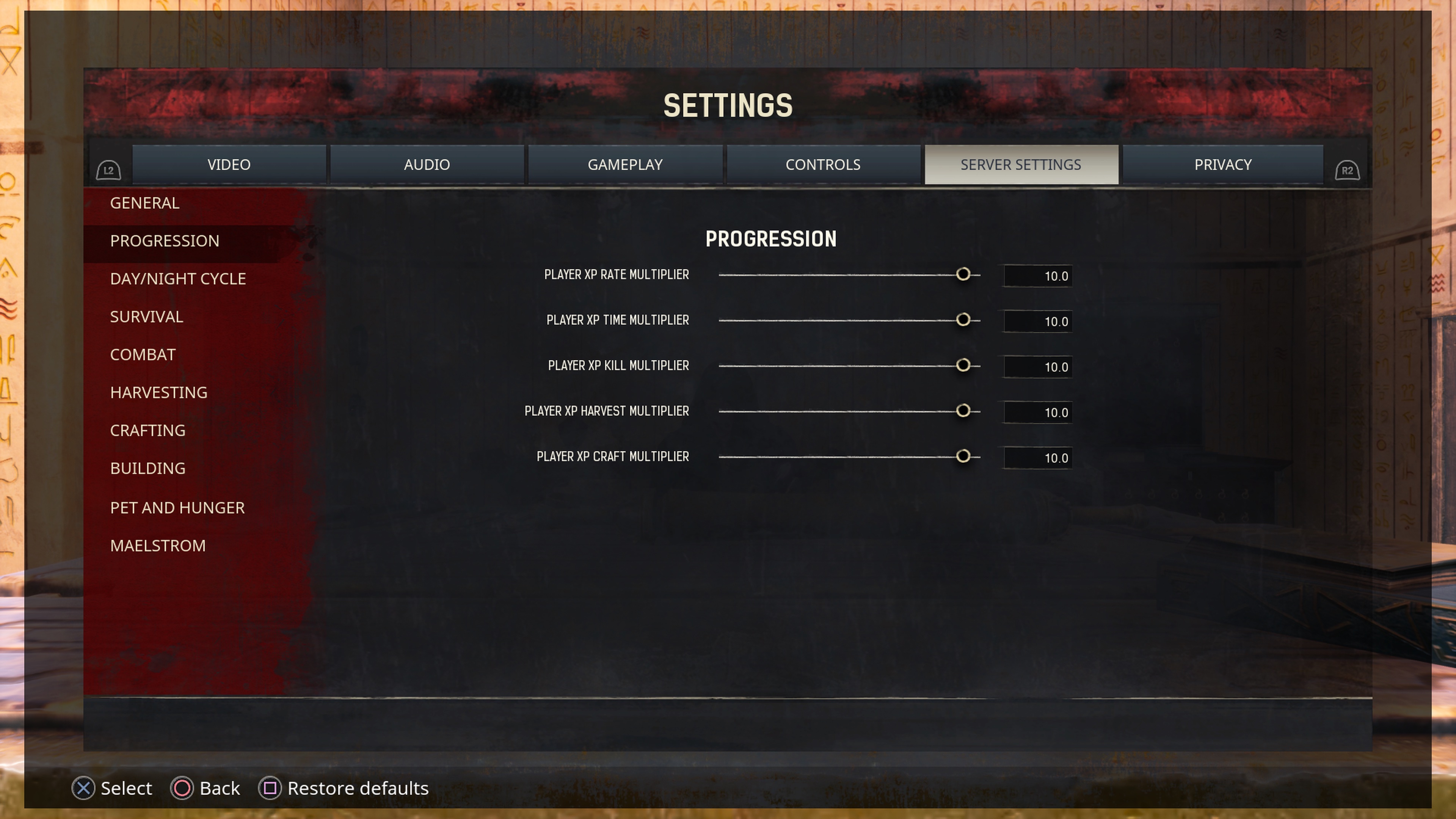Select the General server category
The image size is (1456, 819).
click(145, 203)
